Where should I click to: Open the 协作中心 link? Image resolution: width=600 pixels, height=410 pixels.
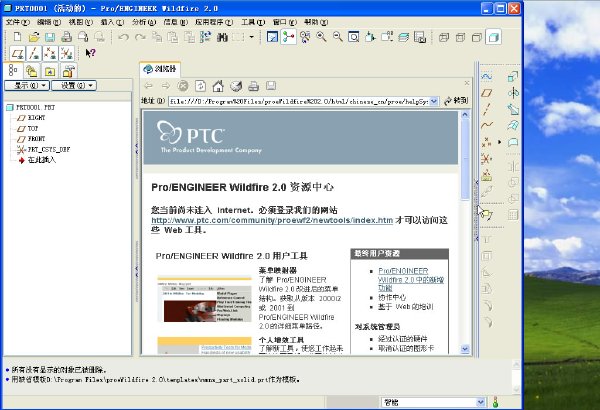(x=392, y=297)
